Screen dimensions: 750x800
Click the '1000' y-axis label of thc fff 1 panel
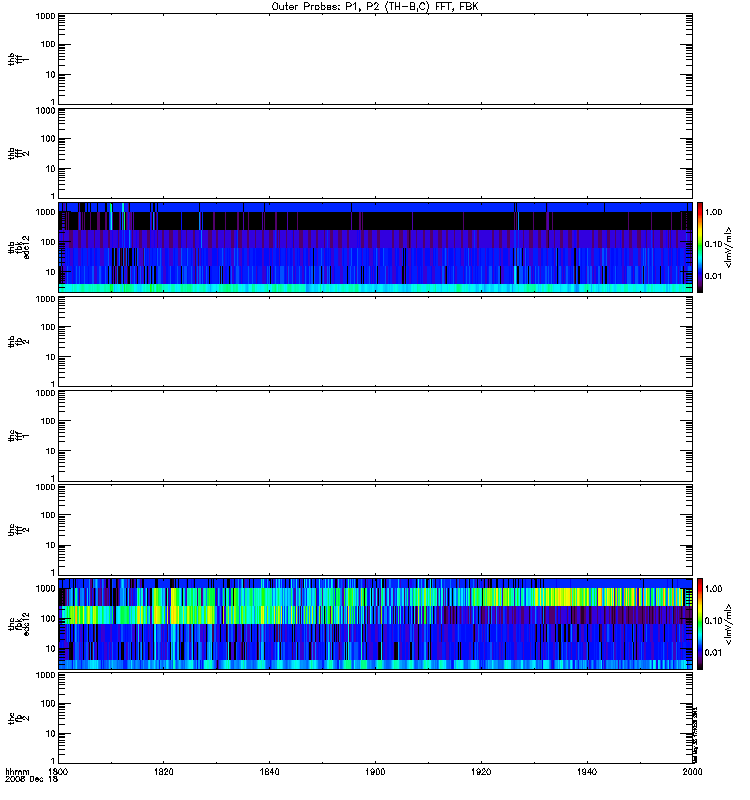(x=45, y=393)
